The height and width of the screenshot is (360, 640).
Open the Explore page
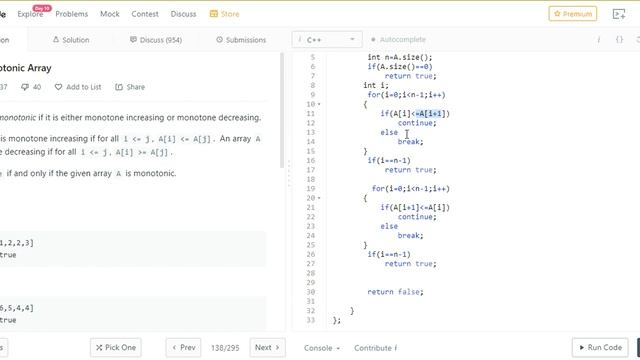click(30, 14)
